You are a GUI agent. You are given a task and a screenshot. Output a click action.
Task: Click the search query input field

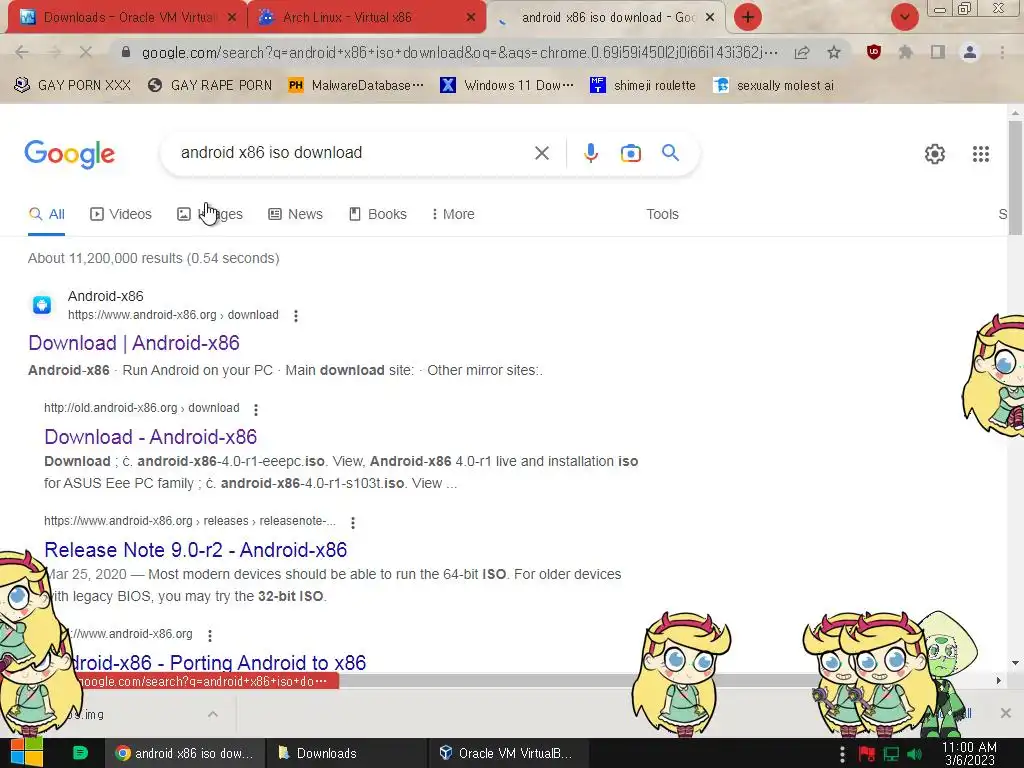(353, 153)
